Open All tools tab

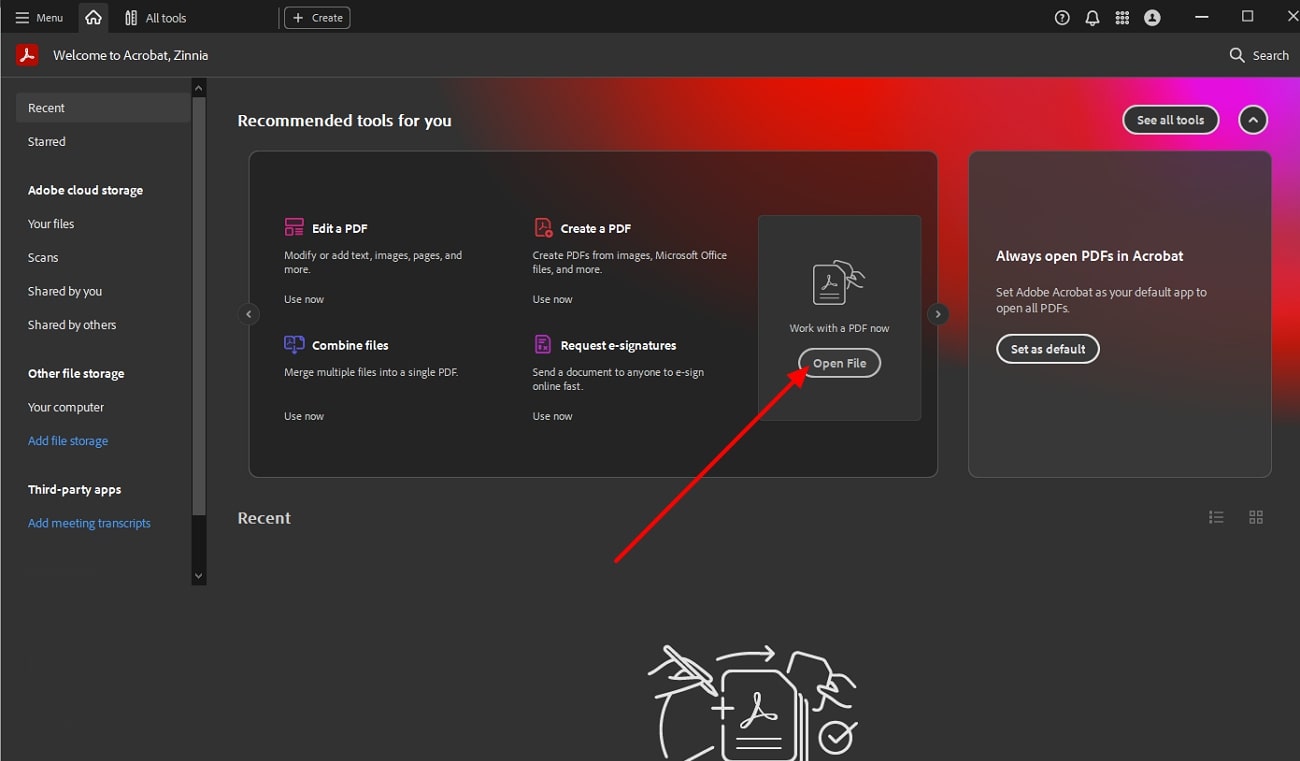pos(156,18)
